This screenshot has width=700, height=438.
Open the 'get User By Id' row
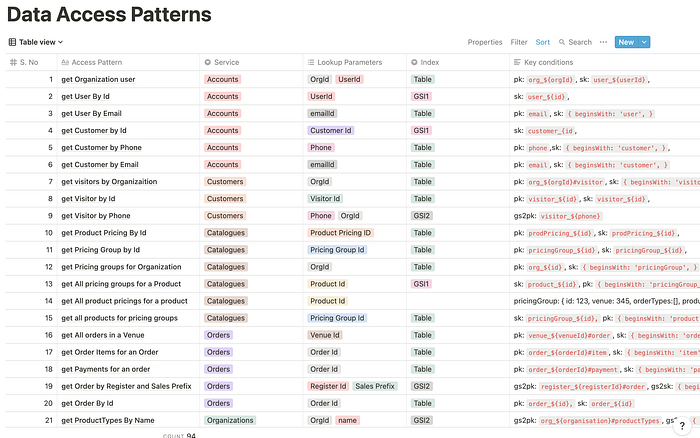pyautogui.click(x=85, y=96)
